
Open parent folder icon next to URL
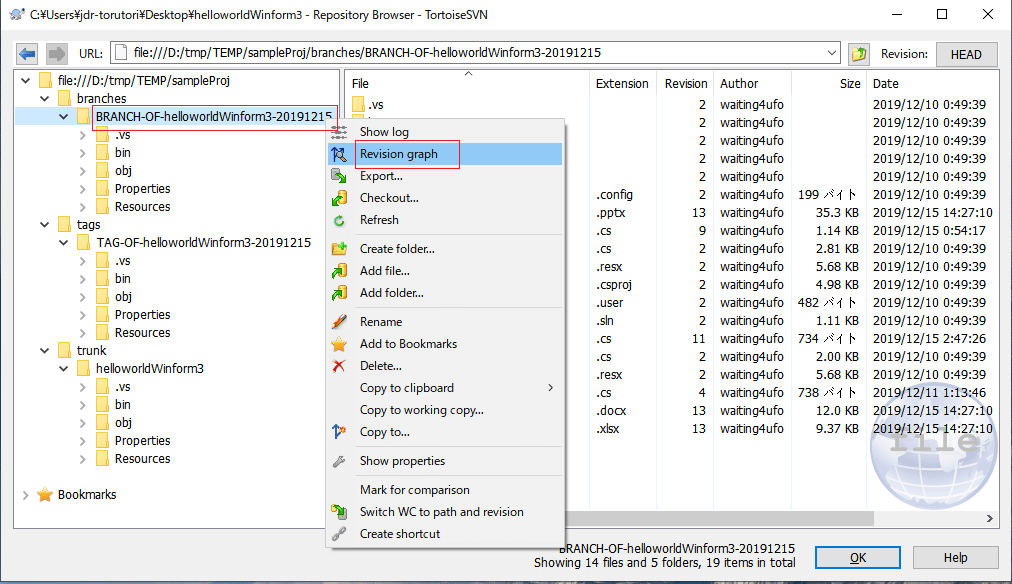click(x=858, y=54)
